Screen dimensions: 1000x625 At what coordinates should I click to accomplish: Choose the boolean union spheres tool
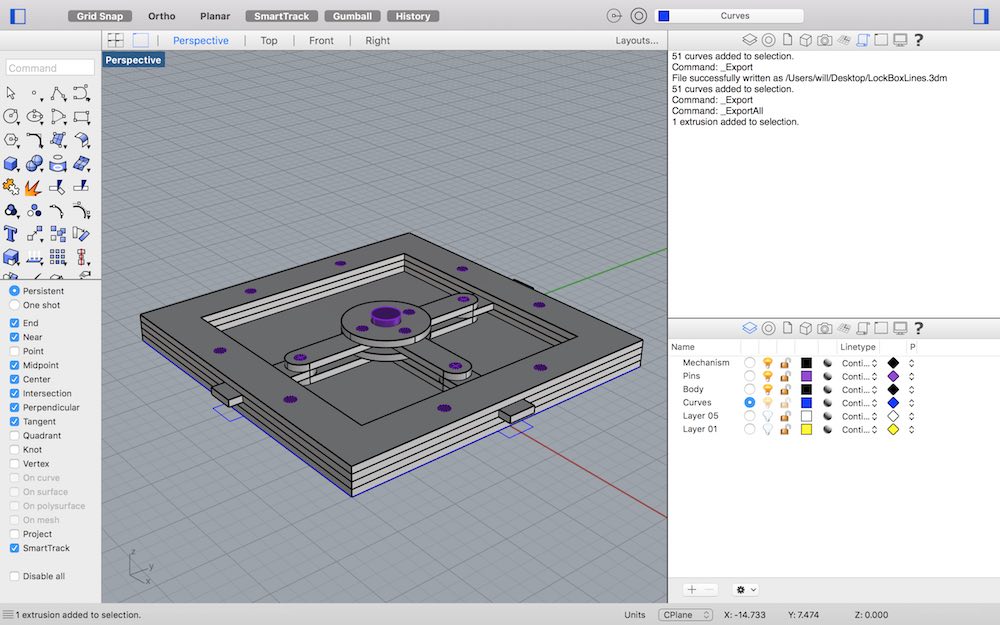coord(34,163)
